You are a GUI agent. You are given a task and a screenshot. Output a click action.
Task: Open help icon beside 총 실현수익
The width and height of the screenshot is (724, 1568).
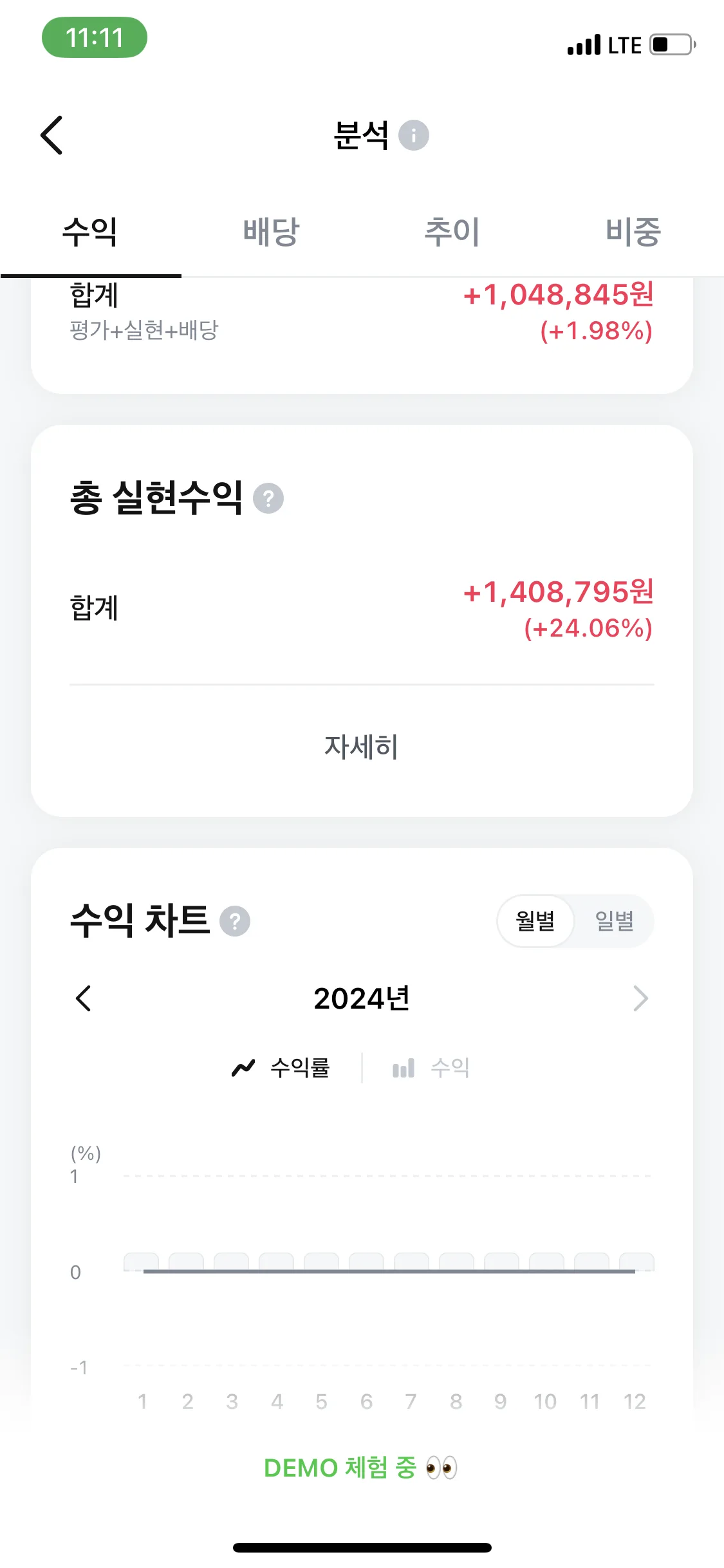point(268,498)
